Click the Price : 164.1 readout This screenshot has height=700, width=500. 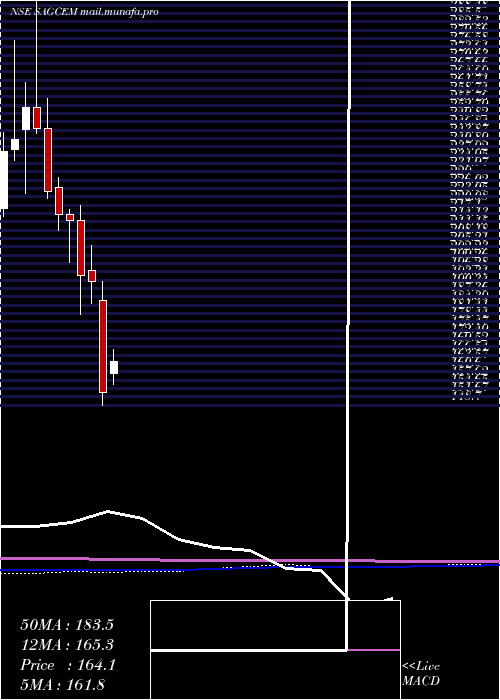(68, 665)
